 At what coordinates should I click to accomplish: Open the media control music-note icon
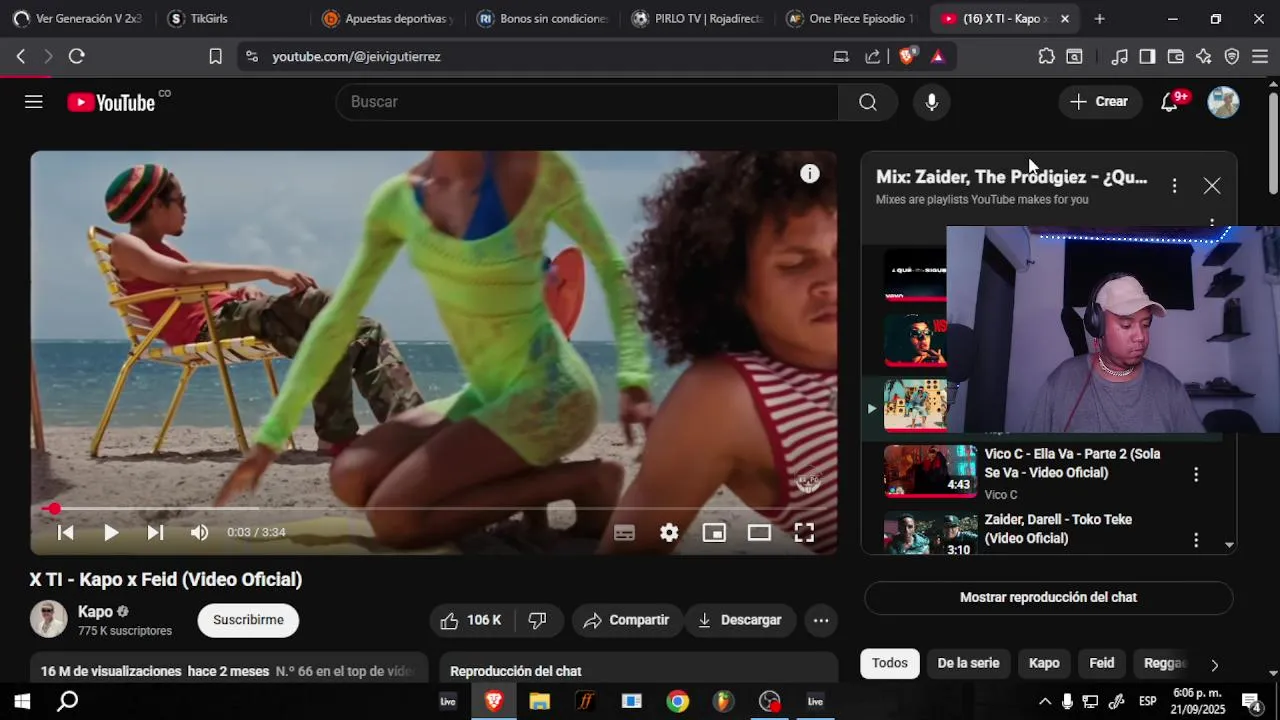pyautogui.click(x=1119, y=57)
